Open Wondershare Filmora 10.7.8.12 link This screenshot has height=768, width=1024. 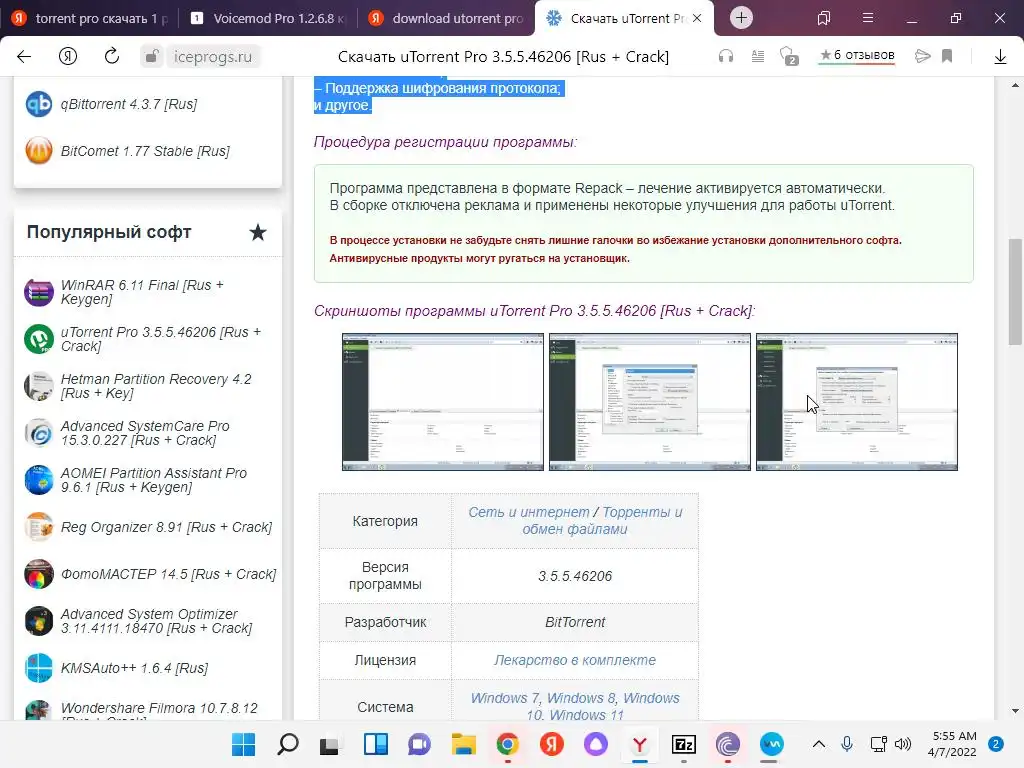(159, 711)
